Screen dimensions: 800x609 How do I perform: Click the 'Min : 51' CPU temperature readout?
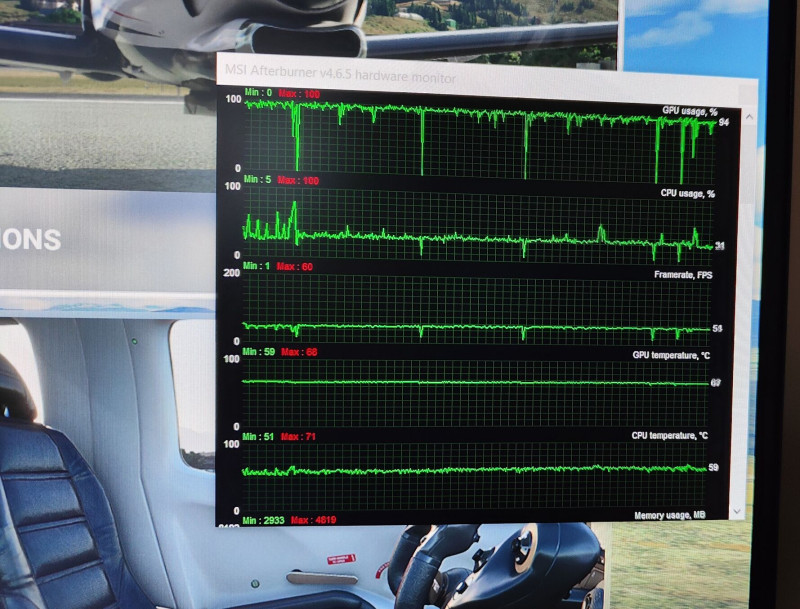[258, 437]
